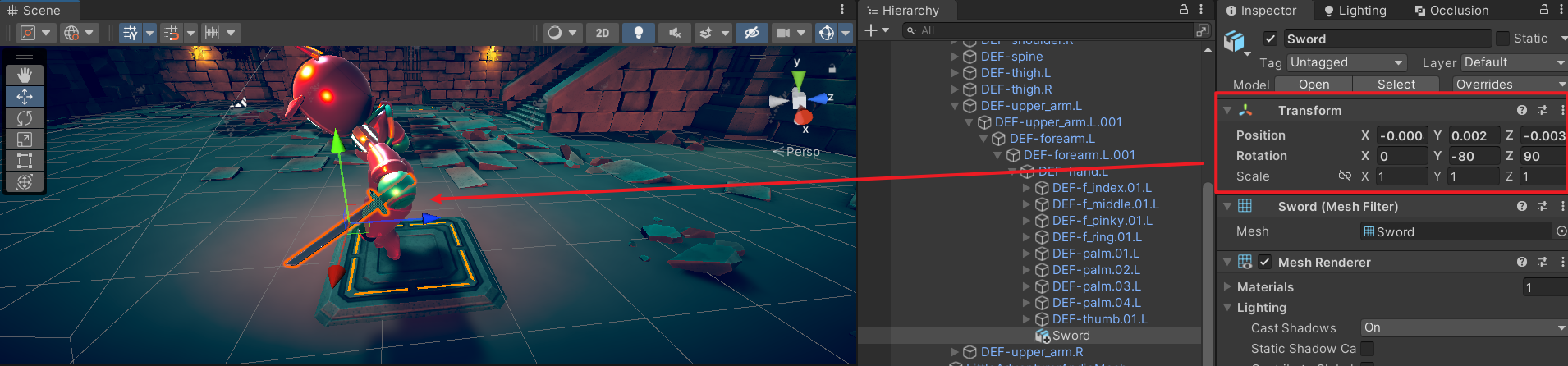
Task: Toggle scene audio mute icon
Action: pyautogui.click(x=674, y=33)
